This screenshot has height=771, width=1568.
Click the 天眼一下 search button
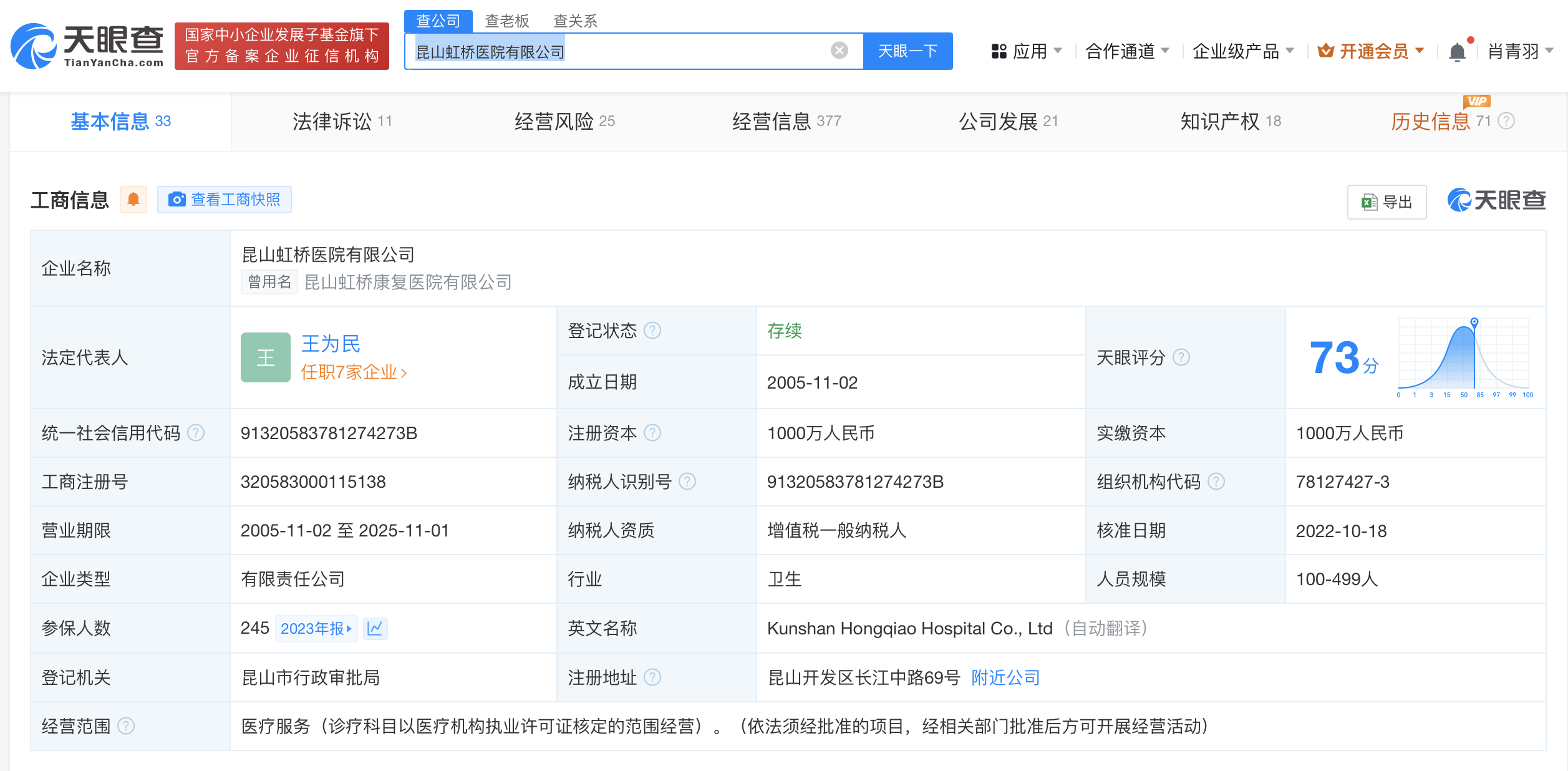point(907,51)
